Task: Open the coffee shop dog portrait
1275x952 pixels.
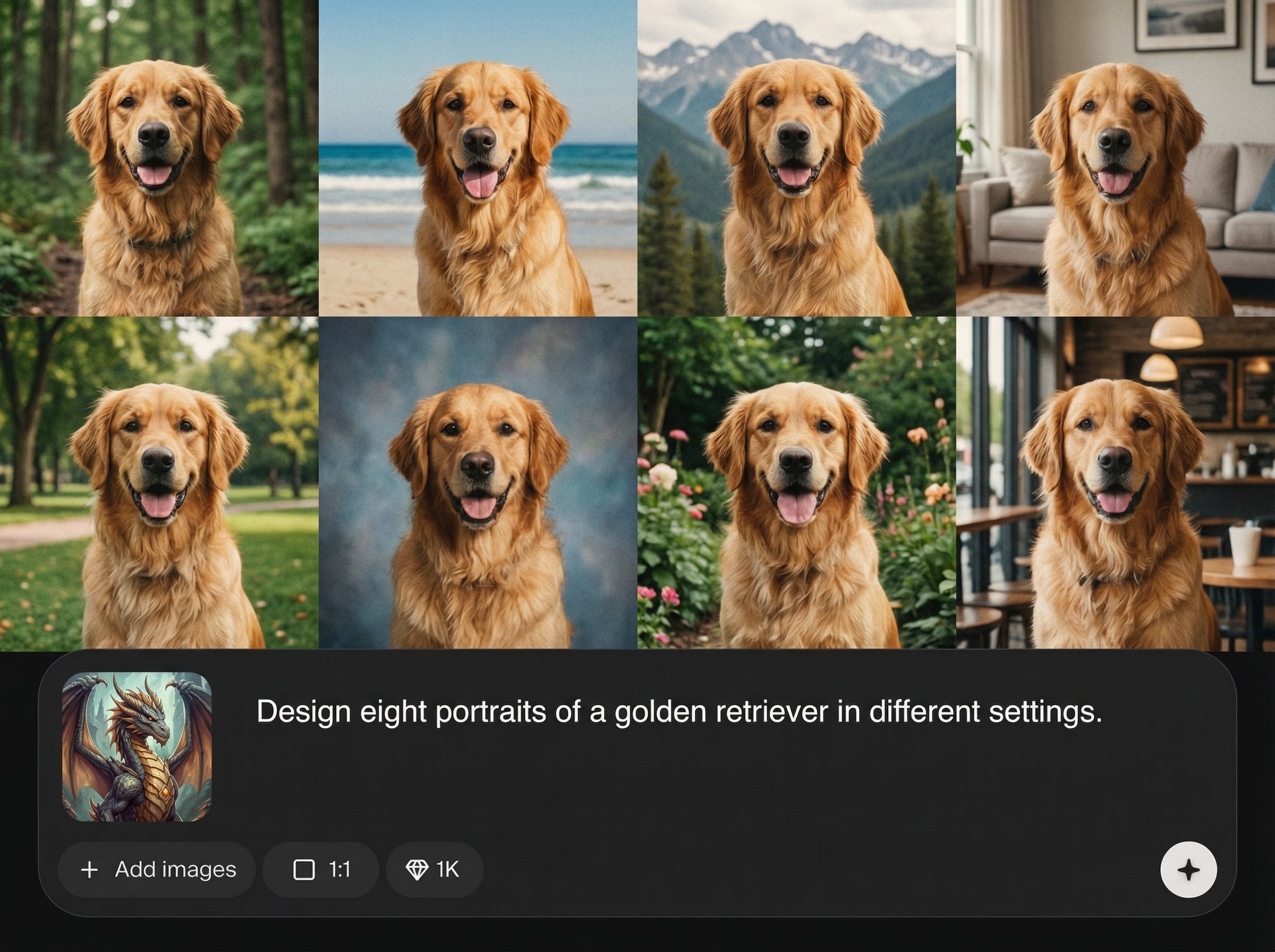Action: pyautogui.click(x=1116, y=483)
